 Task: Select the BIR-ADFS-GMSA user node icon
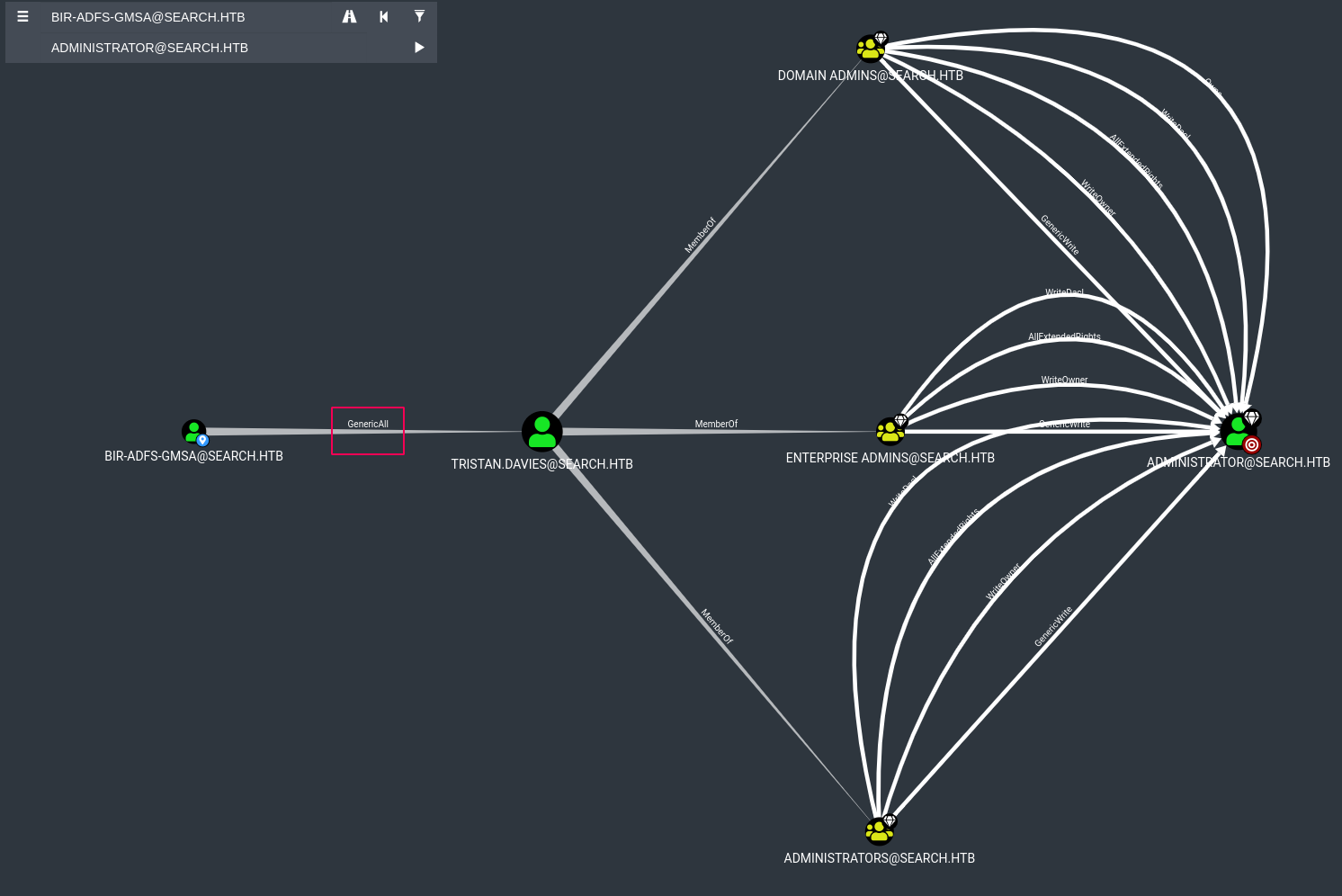tap(193, 432)
